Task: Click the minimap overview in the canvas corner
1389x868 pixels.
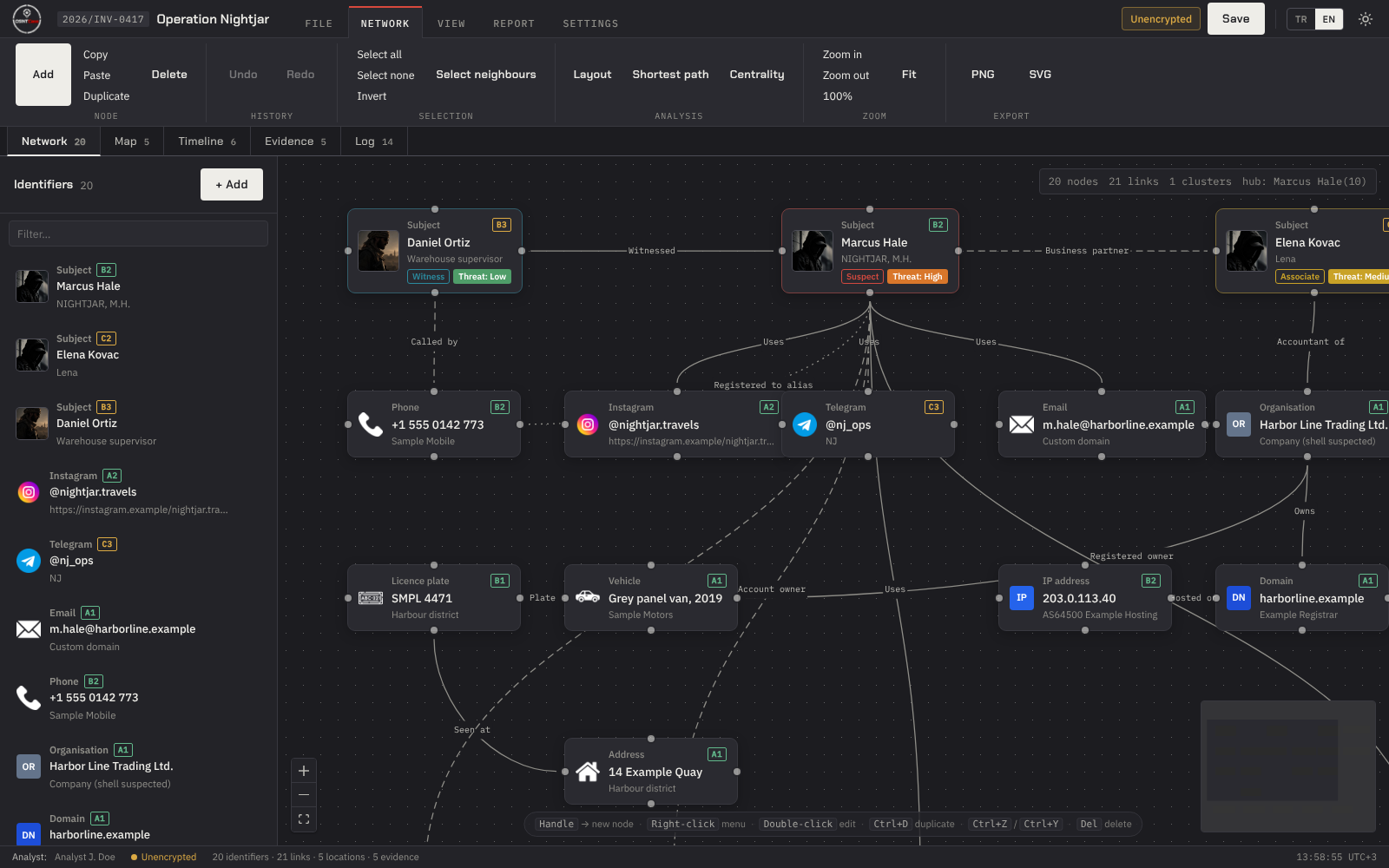Action: point(1288,766)
